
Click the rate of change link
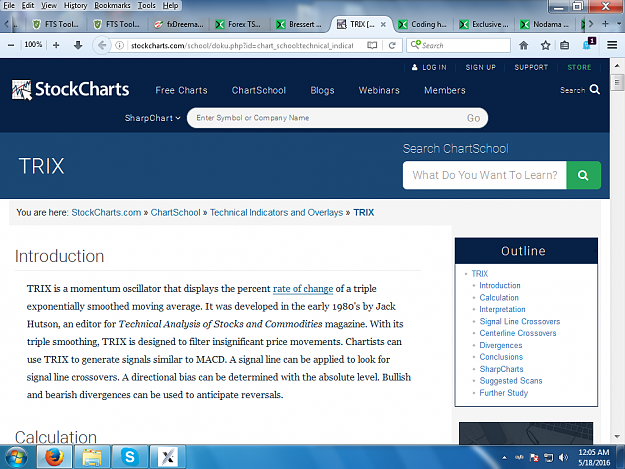pyautogui.click(x=303, y=288)
